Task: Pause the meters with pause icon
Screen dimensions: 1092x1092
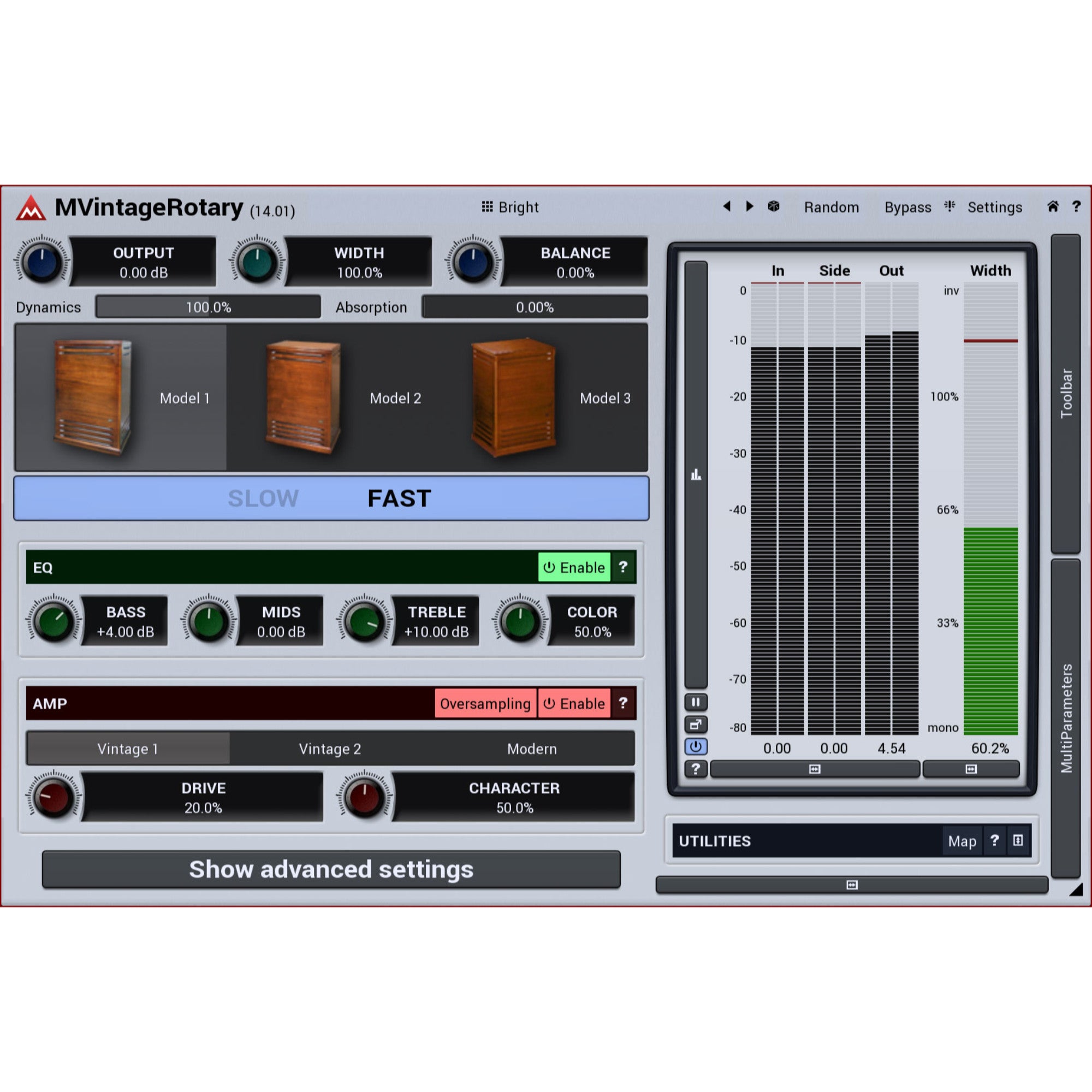Action: [696, 703]
